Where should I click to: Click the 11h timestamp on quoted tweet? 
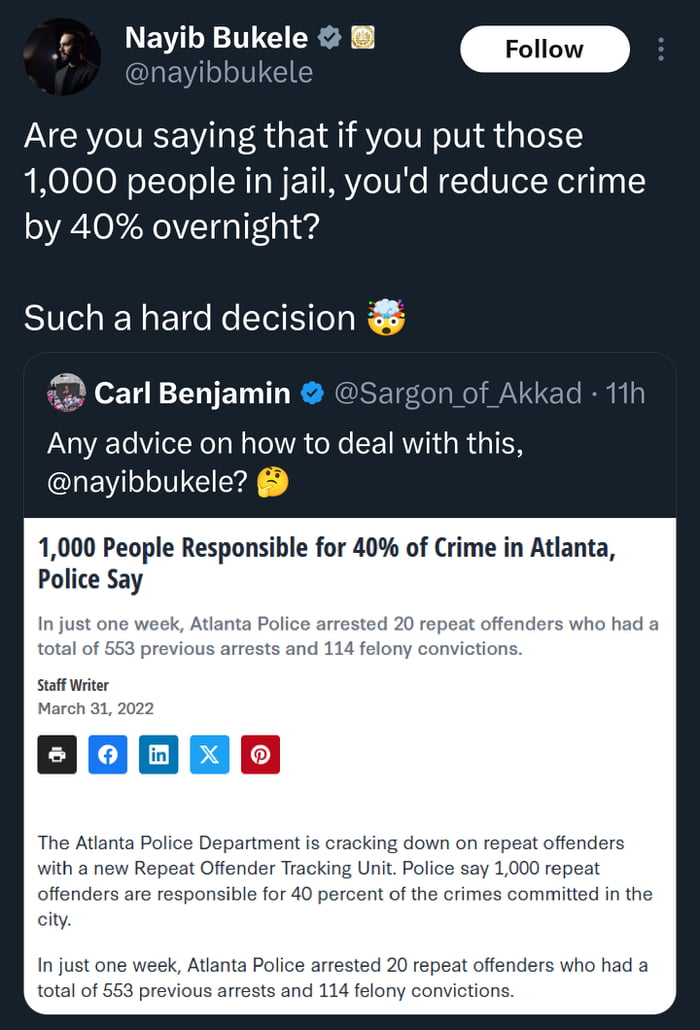coord(625,393)
